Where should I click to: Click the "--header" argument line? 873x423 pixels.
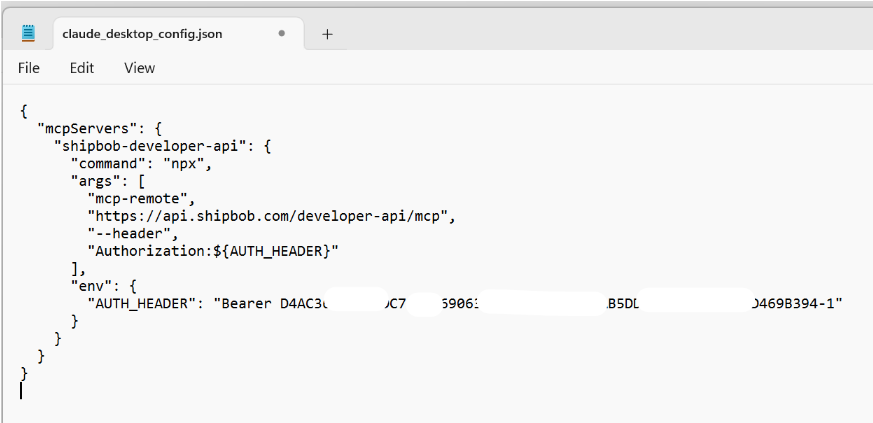tap(133, 233)
